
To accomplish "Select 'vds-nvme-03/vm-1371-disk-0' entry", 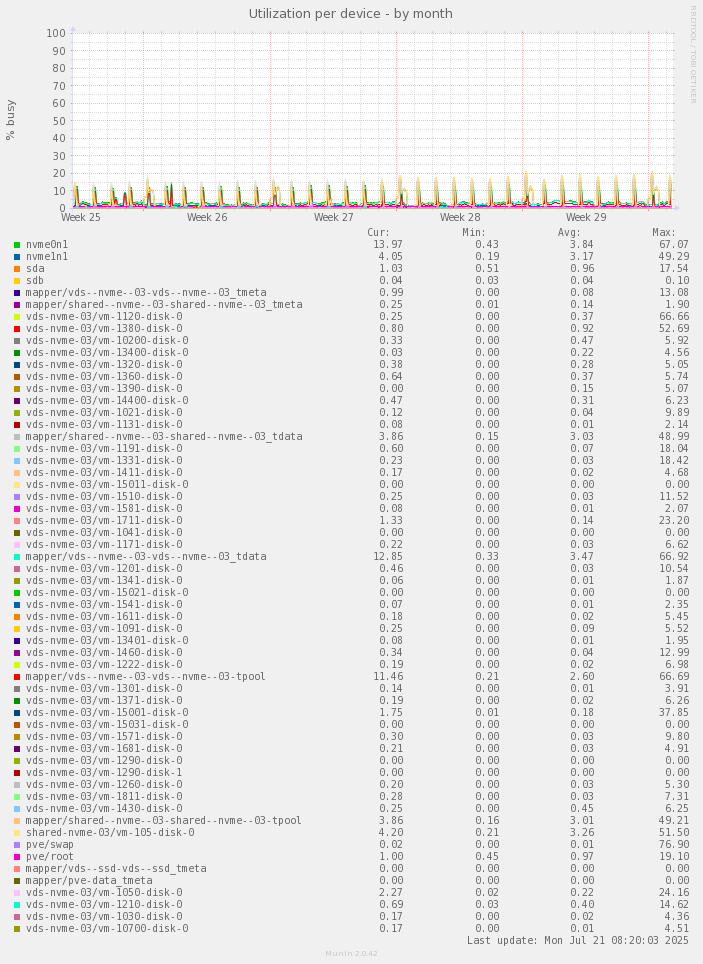I will 104,700.
